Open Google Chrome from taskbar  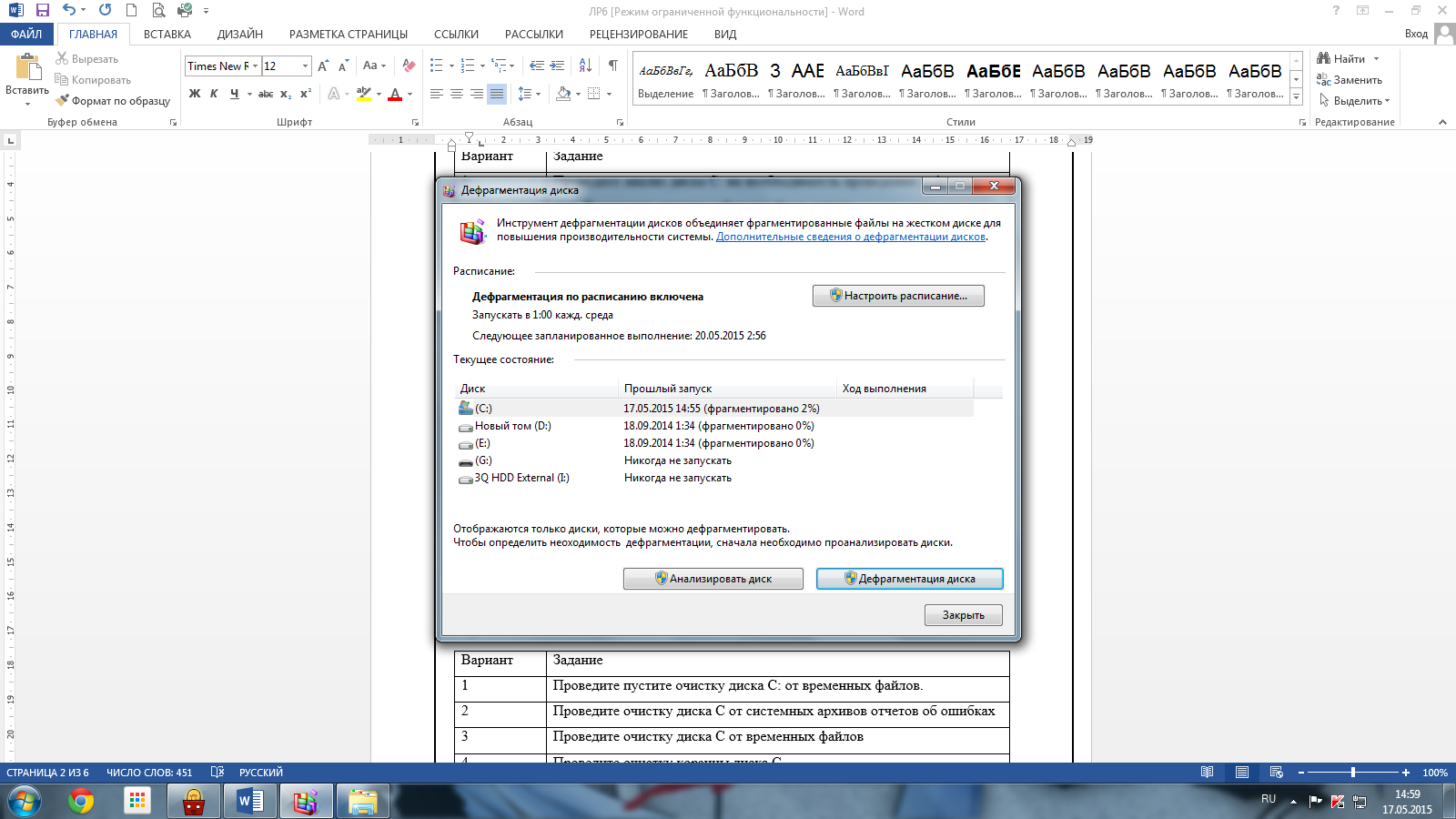81,802
